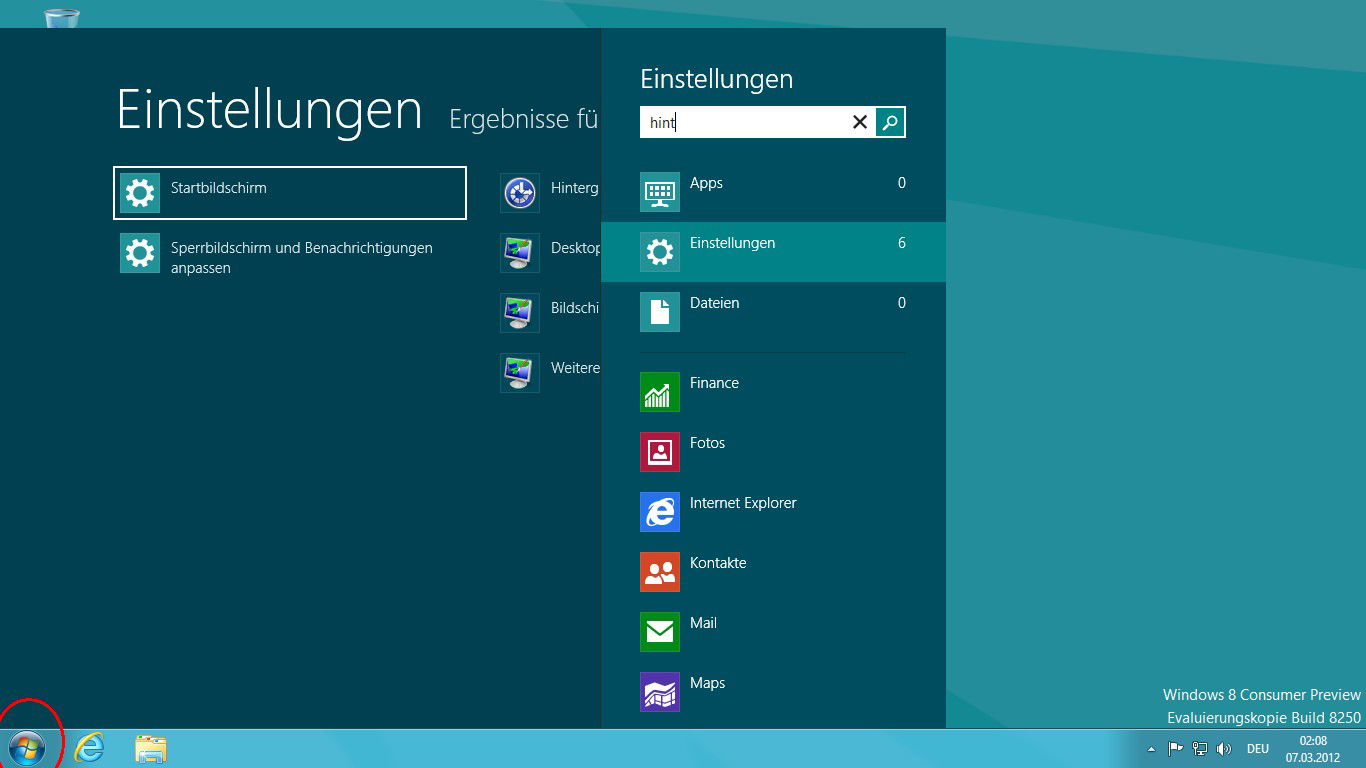Open the 'Desktop' control panel result

(549, 252)
